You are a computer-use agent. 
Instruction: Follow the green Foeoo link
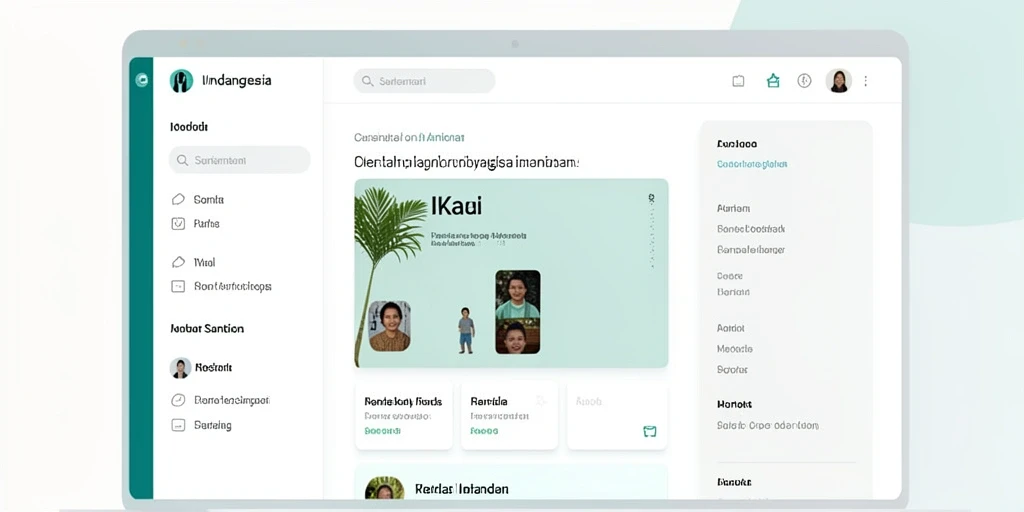click(484, 431)
